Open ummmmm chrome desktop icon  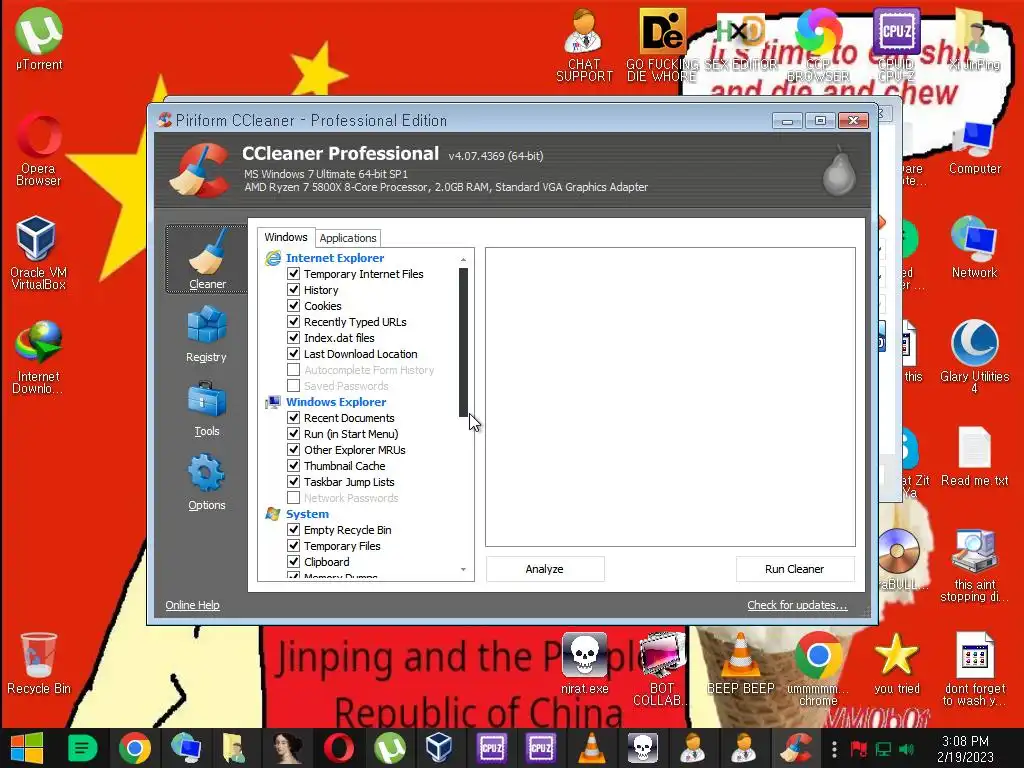pyautogui.click(x=818, y=669)
